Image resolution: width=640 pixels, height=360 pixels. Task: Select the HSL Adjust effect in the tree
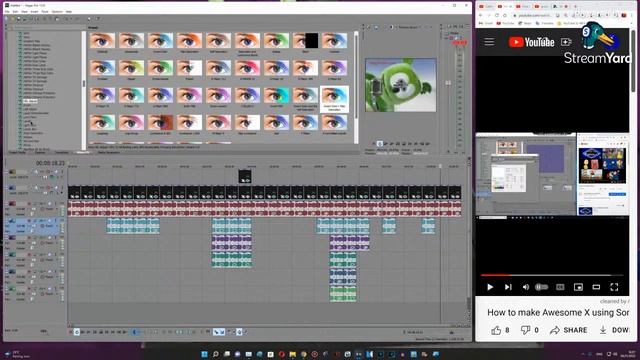pyautogui.click(x=30, y=101)
